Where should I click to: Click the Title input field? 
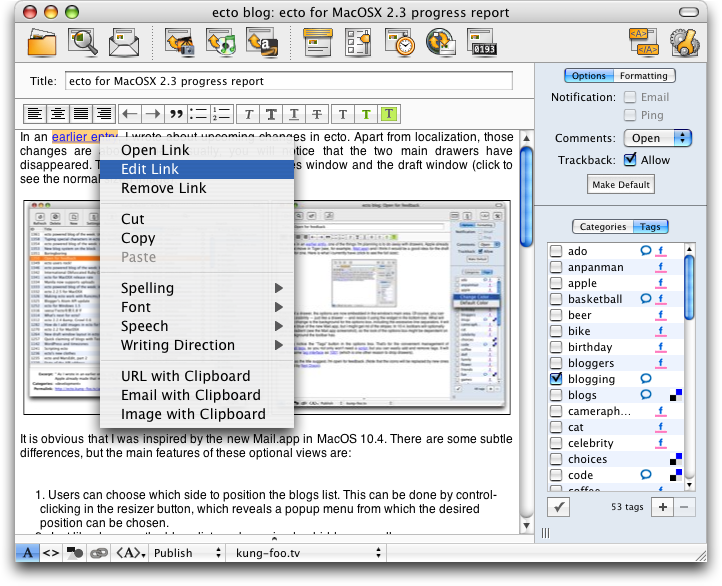[289, 81]
